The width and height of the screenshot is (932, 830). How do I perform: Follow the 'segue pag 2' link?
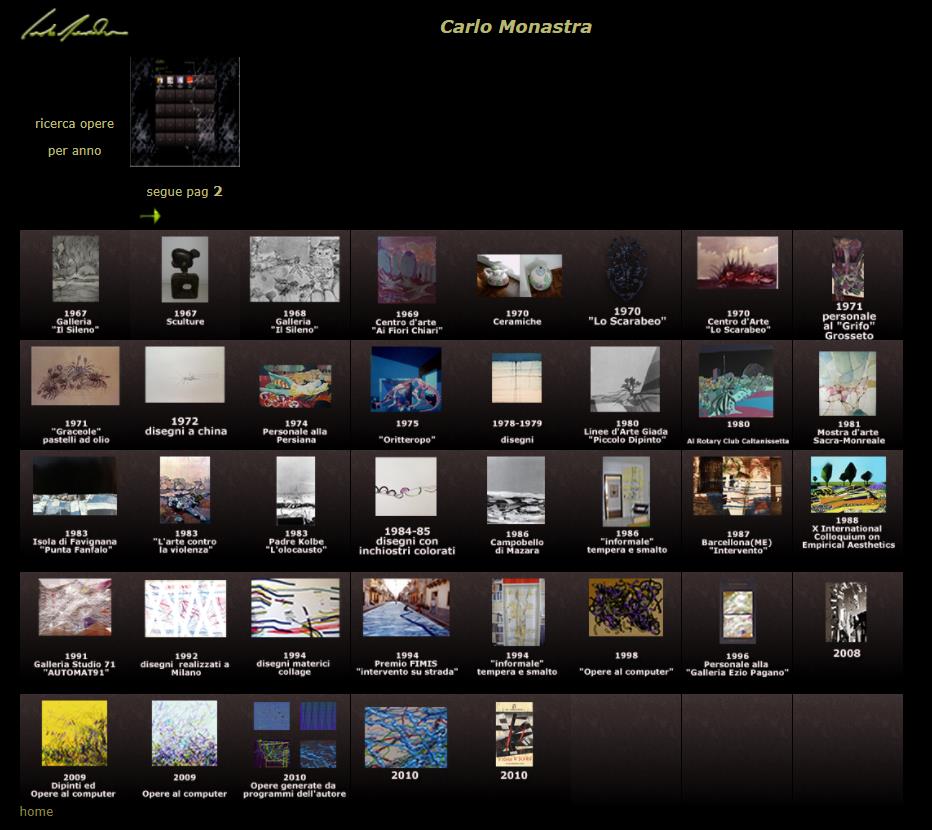[184, 191]
